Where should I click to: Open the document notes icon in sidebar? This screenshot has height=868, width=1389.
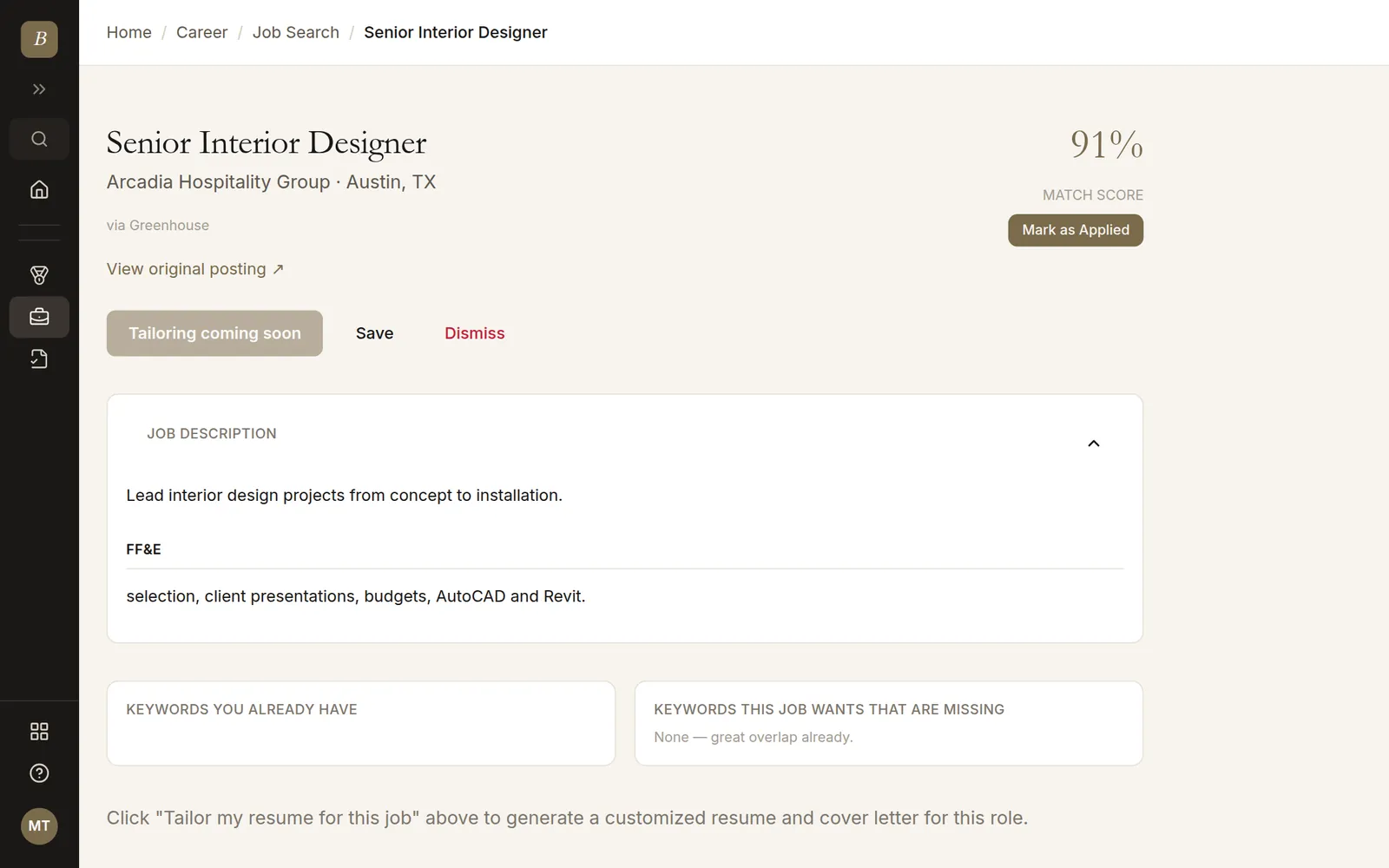click(x=39, y=358)
